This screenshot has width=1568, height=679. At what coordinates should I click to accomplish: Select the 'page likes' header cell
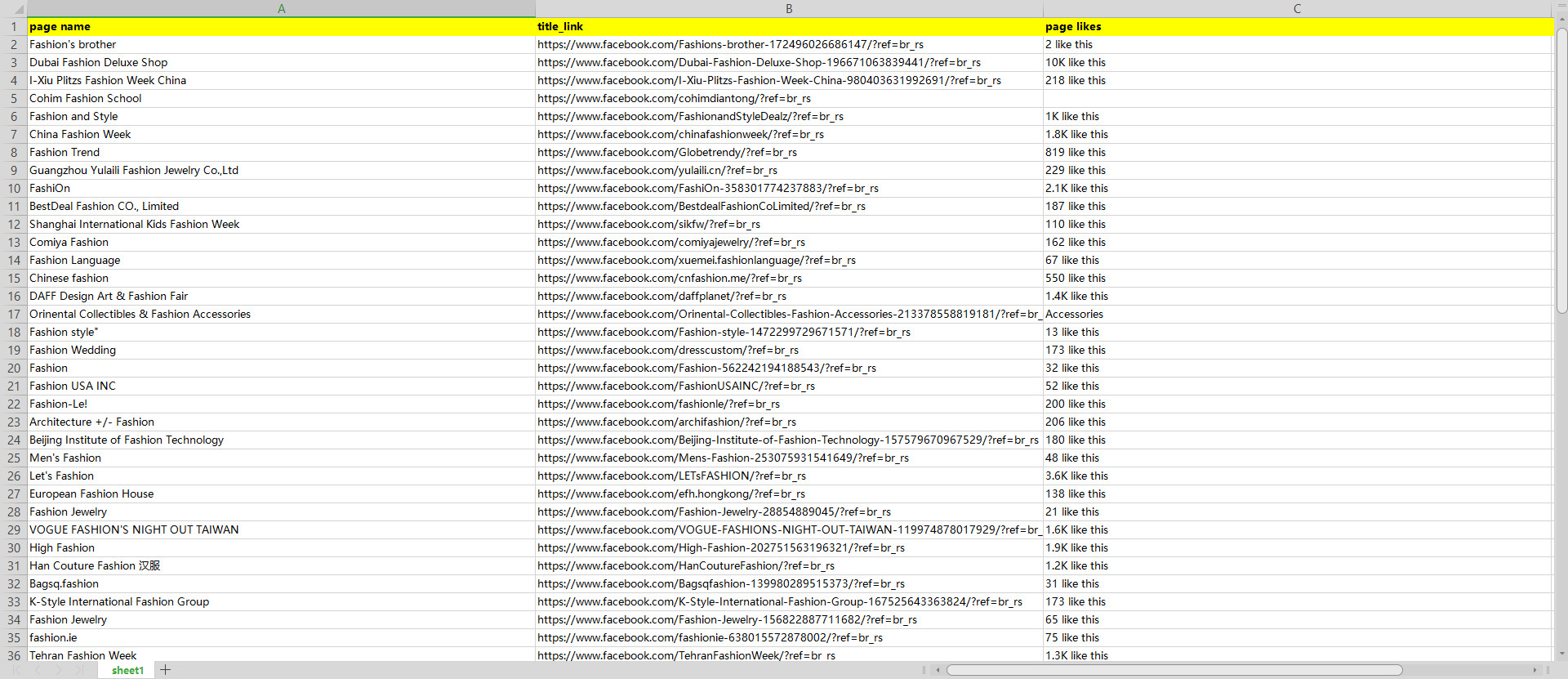click(1297, 27)
